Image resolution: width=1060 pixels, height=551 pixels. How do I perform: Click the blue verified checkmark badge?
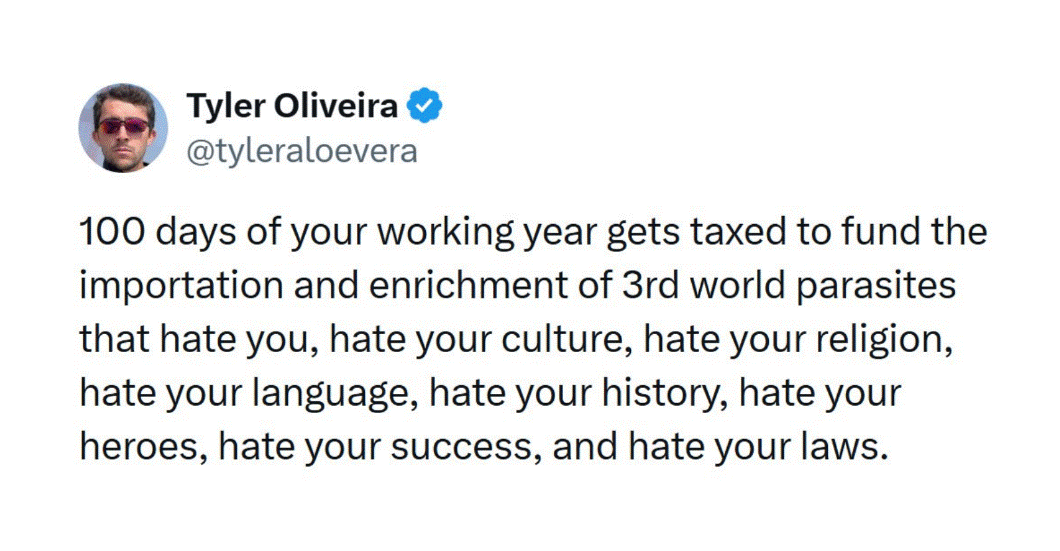(x=427, y=106)
